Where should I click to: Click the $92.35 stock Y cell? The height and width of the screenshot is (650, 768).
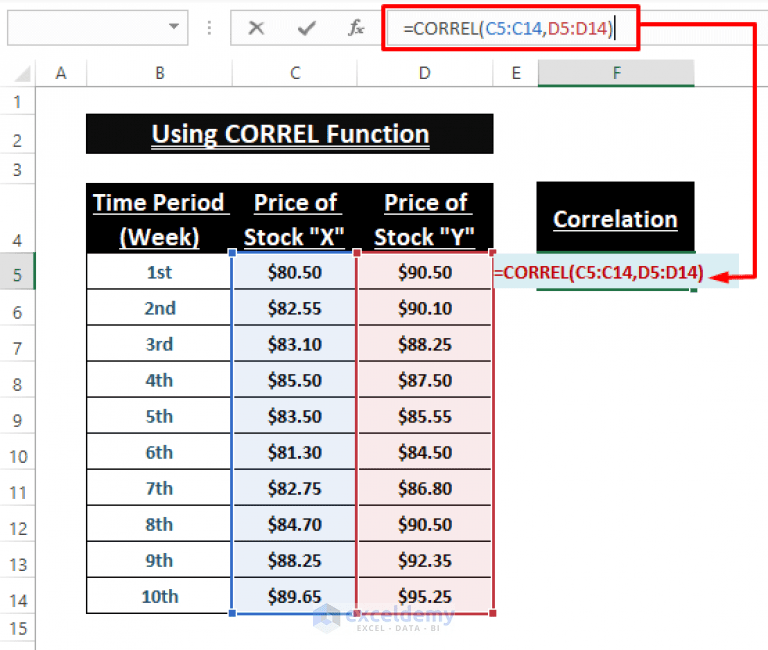coord(425,560)
